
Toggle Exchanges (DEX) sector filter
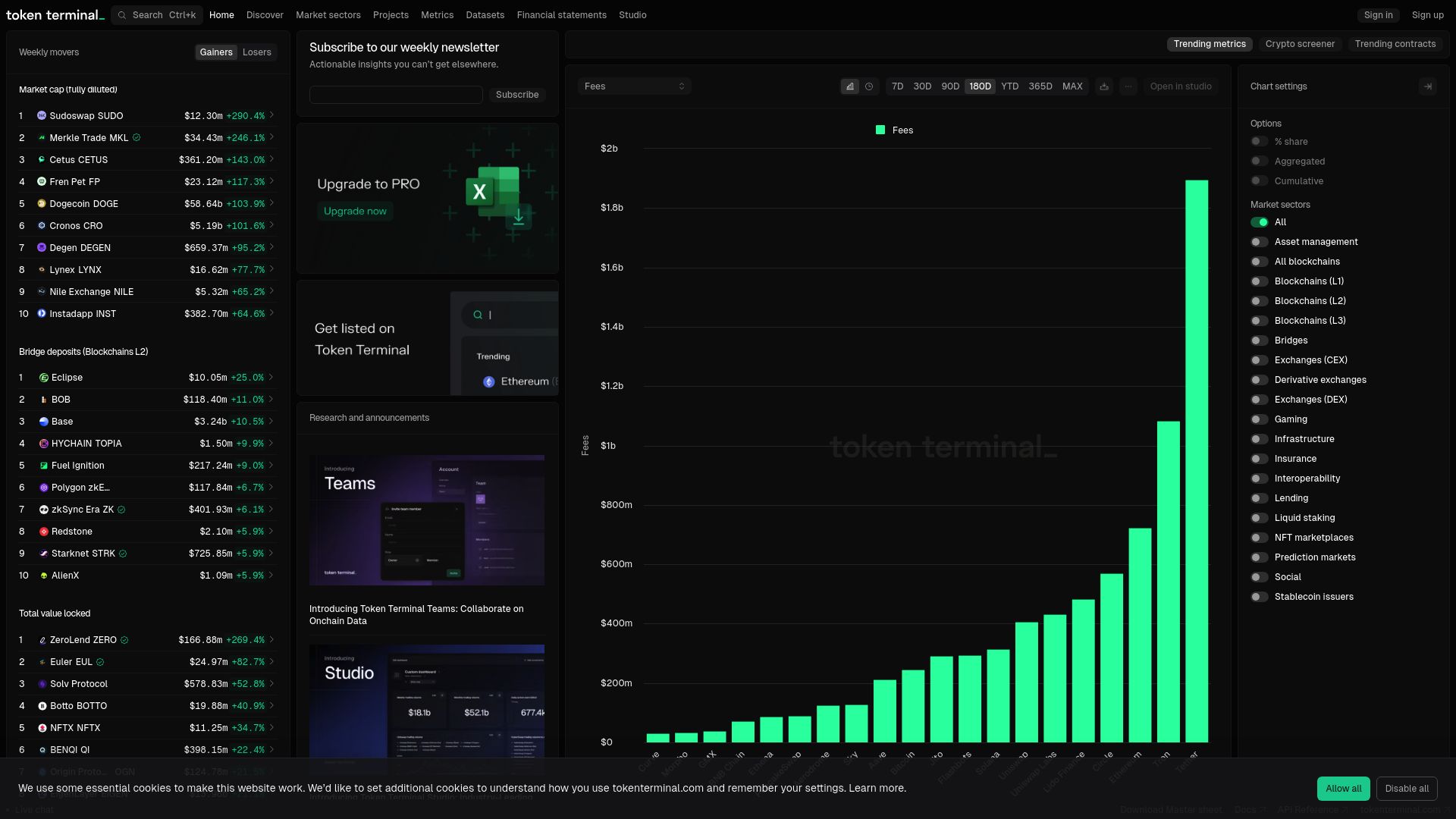[1260, 400]
